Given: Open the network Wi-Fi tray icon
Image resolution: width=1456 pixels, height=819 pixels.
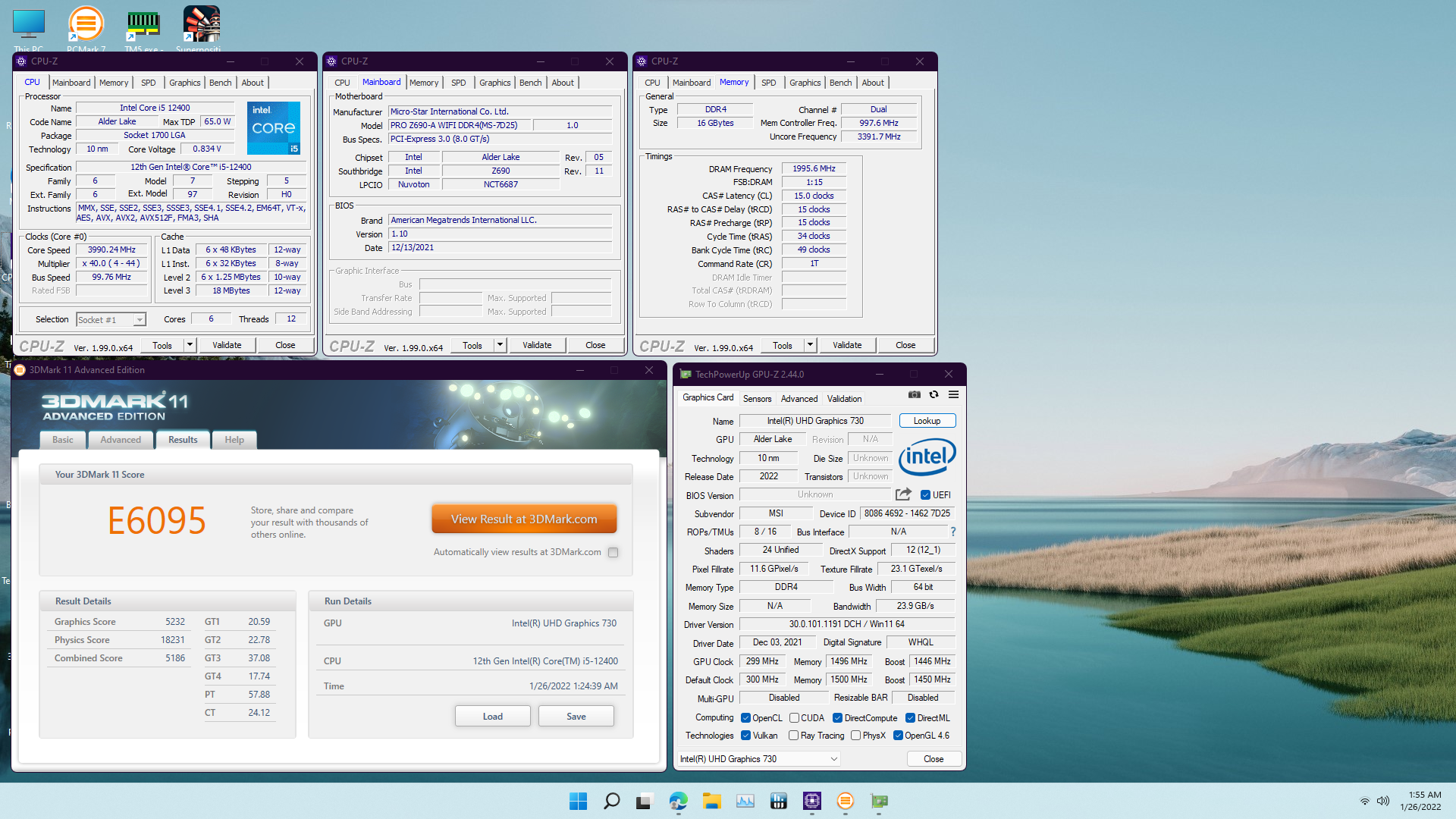Looking at the screenshot, I should [1364, 801].
